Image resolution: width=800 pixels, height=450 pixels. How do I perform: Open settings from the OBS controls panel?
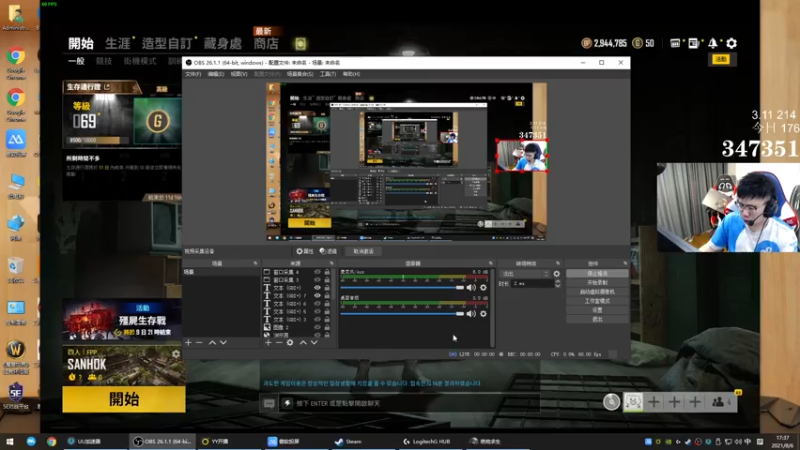coord(597,310)
